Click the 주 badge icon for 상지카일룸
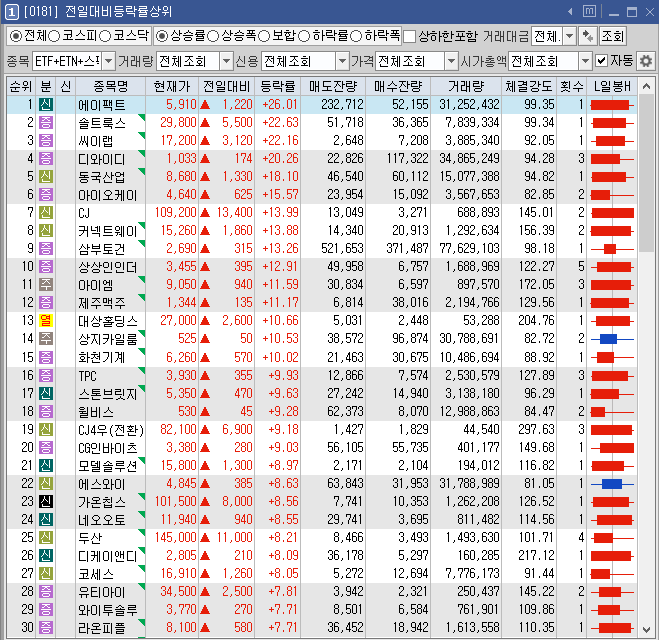Image resolution: width=659 pixels, height=640 pixels. (x=46, y=339)
